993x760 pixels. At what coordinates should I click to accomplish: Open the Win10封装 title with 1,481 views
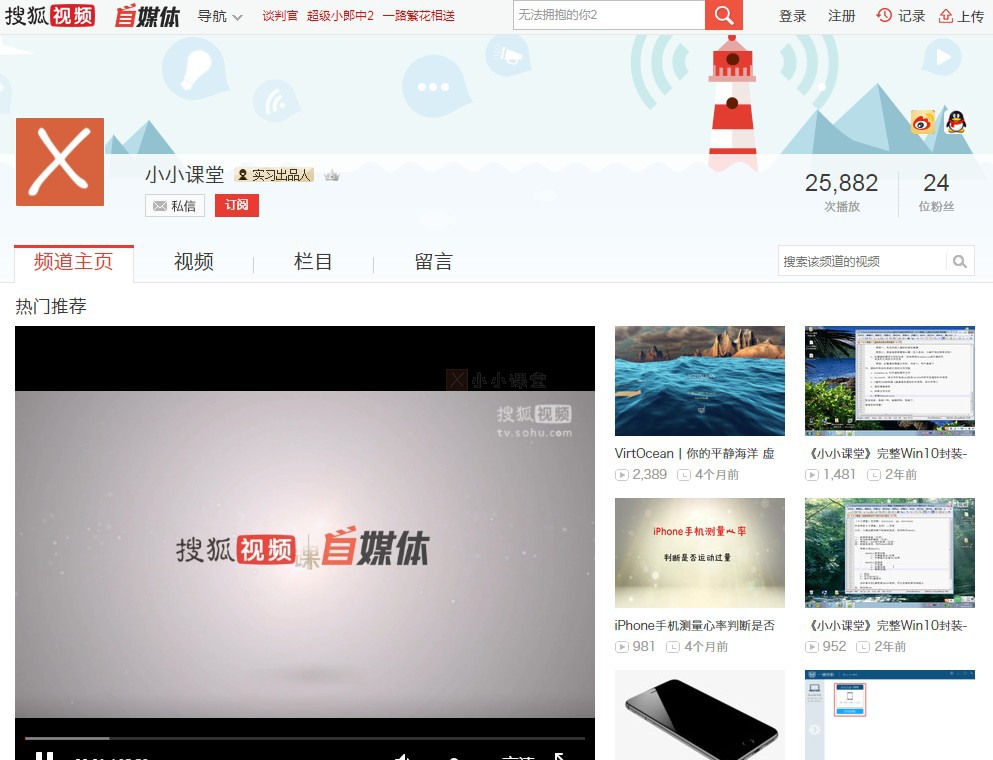tap(887, 453)
